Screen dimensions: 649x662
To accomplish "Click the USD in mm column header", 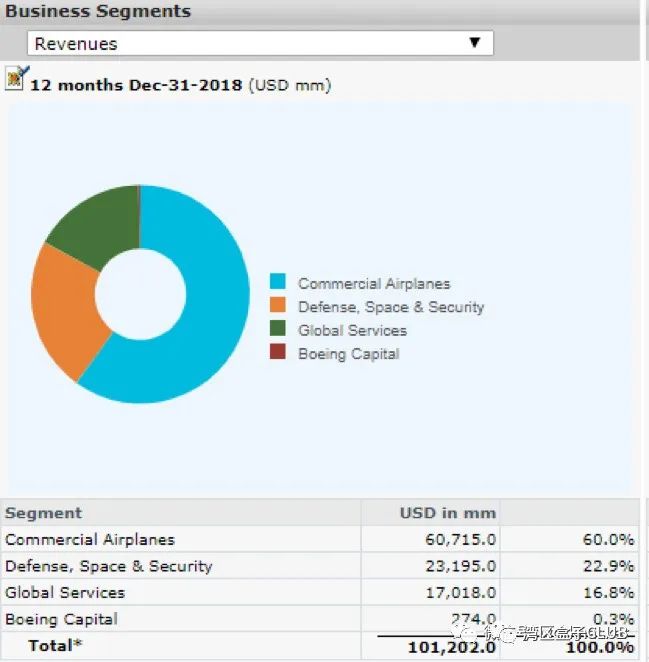I will (448, 513).
